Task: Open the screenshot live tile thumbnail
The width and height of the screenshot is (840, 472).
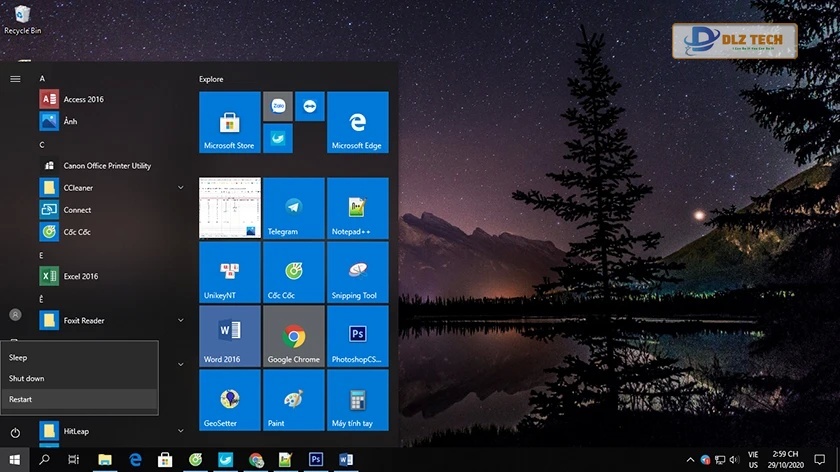Action: click(229, 209)
